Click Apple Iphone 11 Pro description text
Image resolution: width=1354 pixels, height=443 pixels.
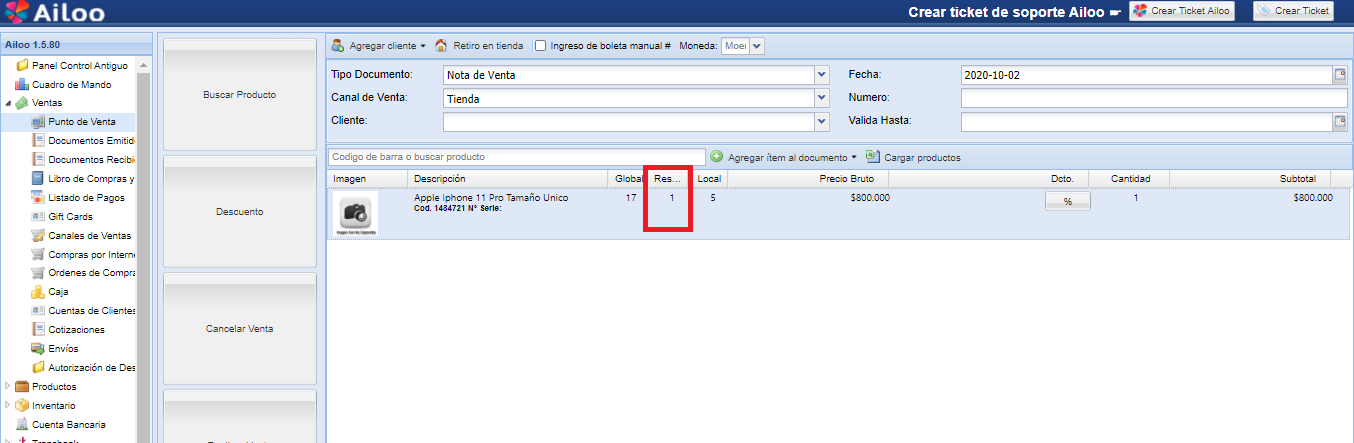(491, 198)
